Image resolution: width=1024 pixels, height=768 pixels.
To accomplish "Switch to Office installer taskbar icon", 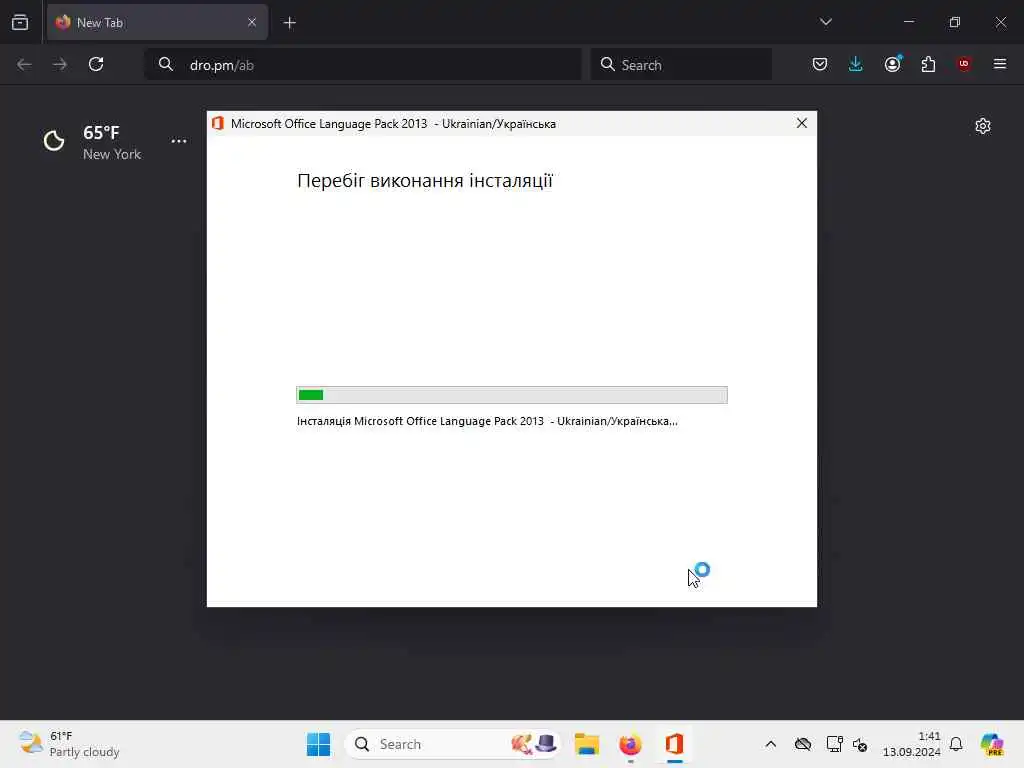I will (674, 744).
